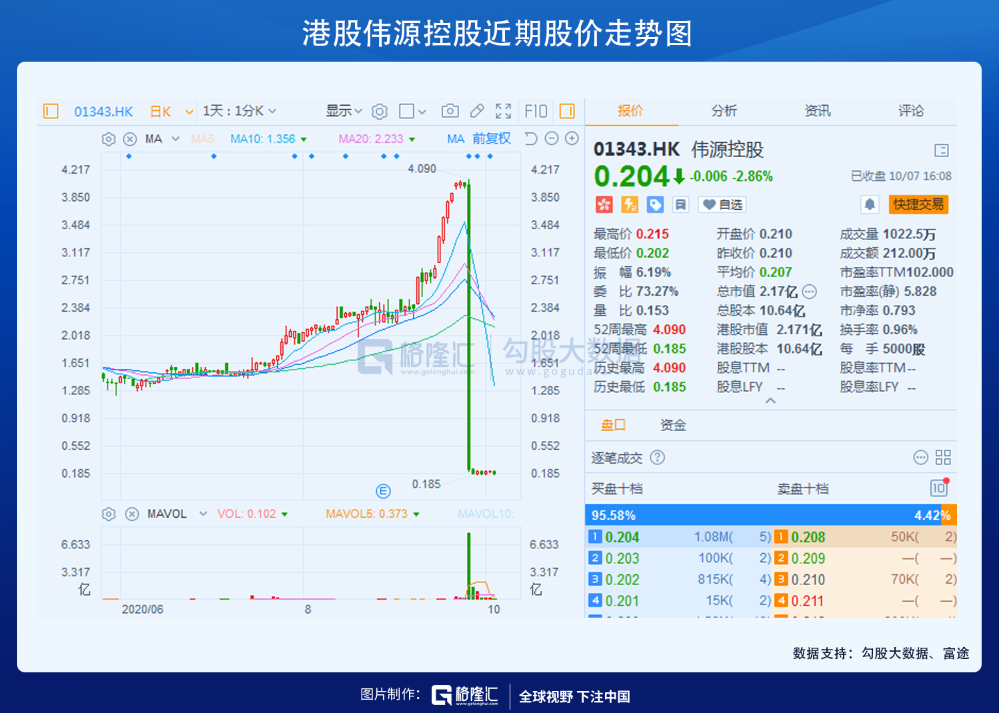Remove the MA indicator with its X
This screenshot has width=999, height=713.
tap(130, 139)
